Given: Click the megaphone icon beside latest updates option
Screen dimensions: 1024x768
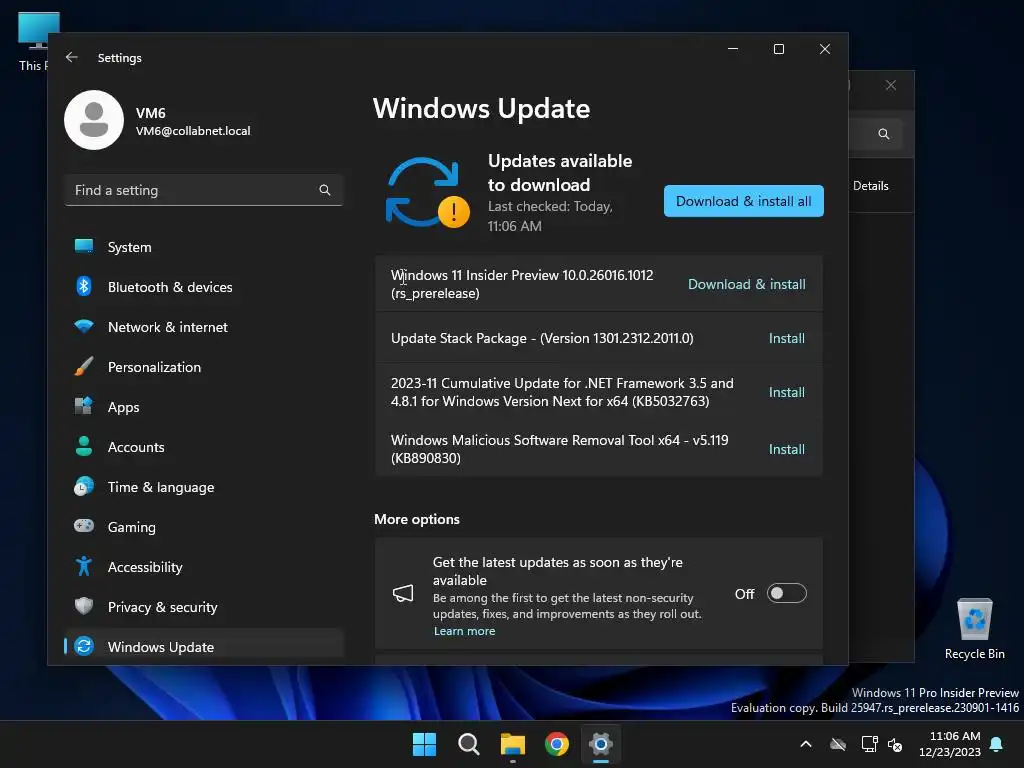Looking at the screenshot, I should point(403,593).
